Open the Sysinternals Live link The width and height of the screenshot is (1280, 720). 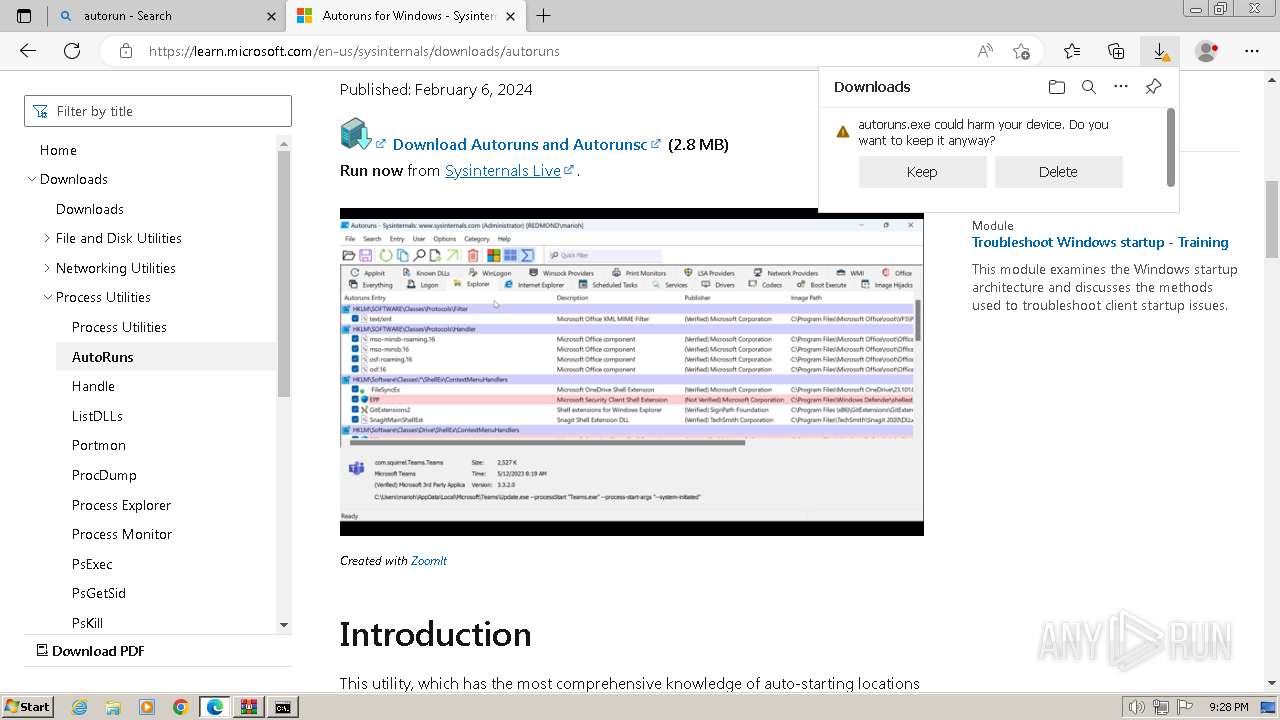[503, 171]
